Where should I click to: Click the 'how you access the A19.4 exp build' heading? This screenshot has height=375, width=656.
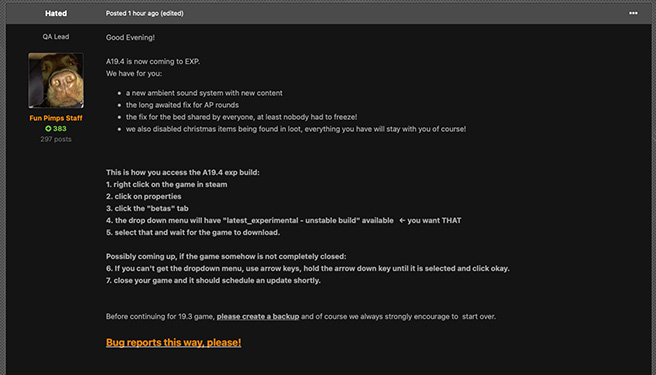[x=182, y=172]
